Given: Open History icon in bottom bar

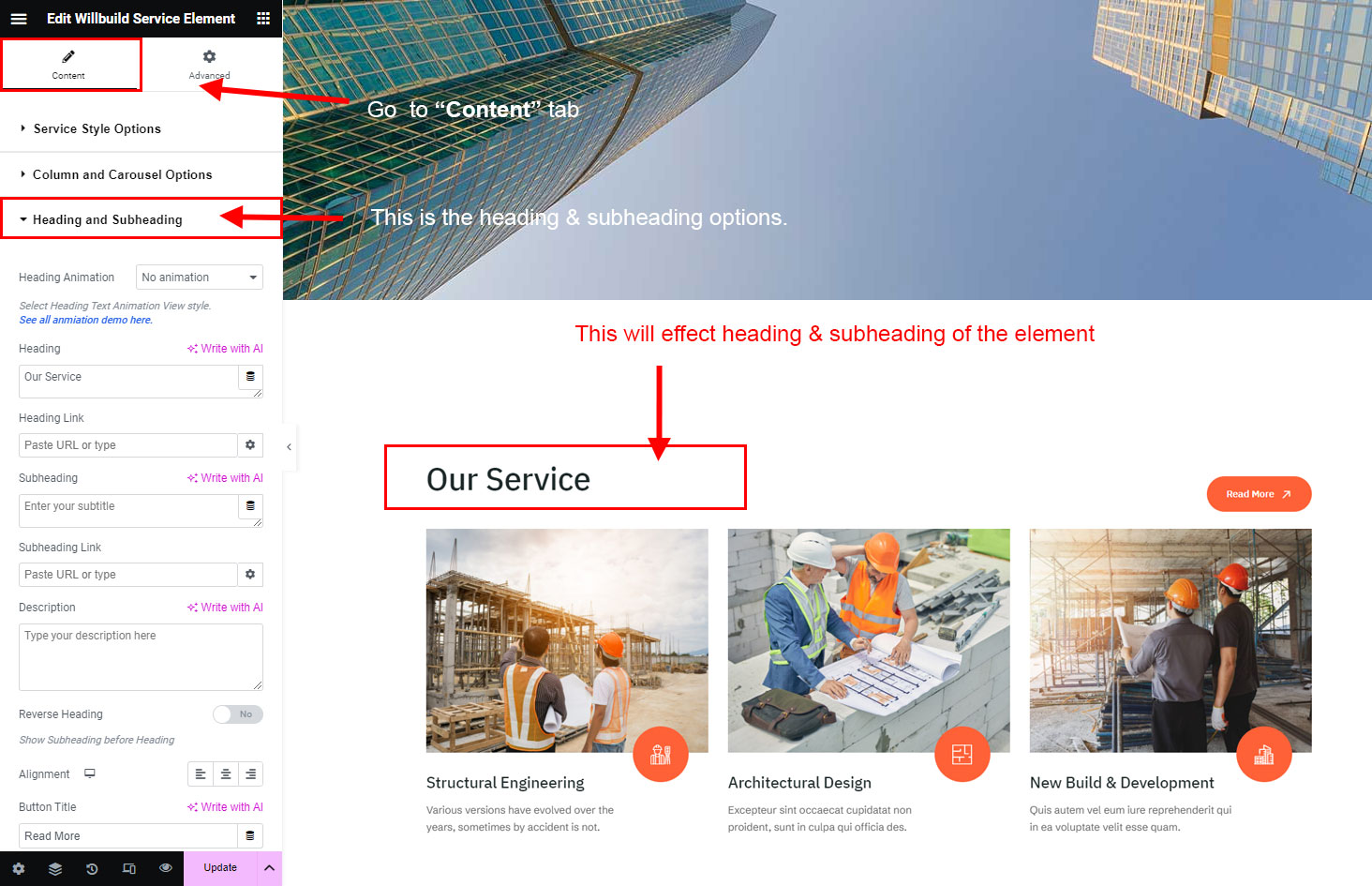Looking at the screenshot, I should click(x=92, y=869).
